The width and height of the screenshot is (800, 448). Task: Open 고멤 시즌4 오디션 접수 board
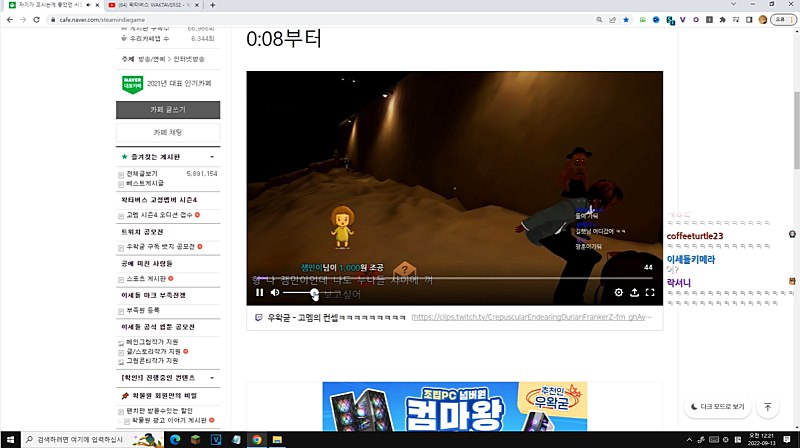pyautogui.click(x=160, y=215)
